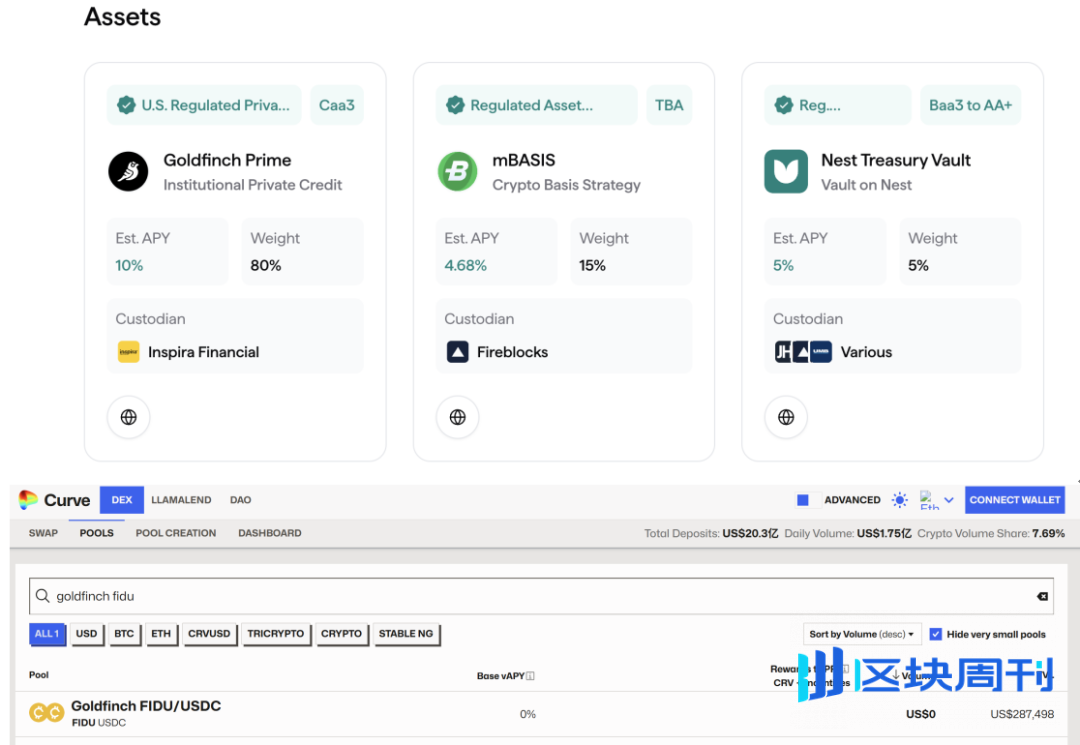Click the Daily Volume US$1.75亿 stat
This screenshot has height=745, width=1080.
[848, 534]
